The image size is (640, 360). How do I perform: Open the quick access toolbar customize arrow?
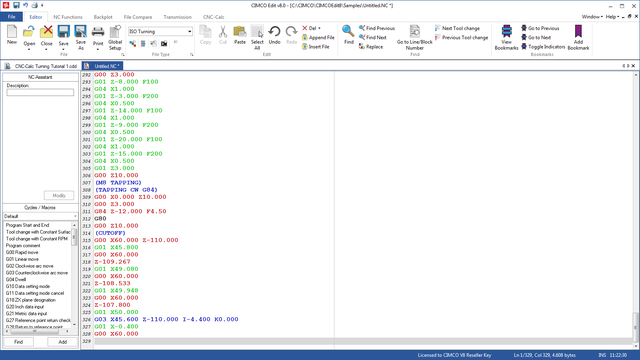(42, 5)
